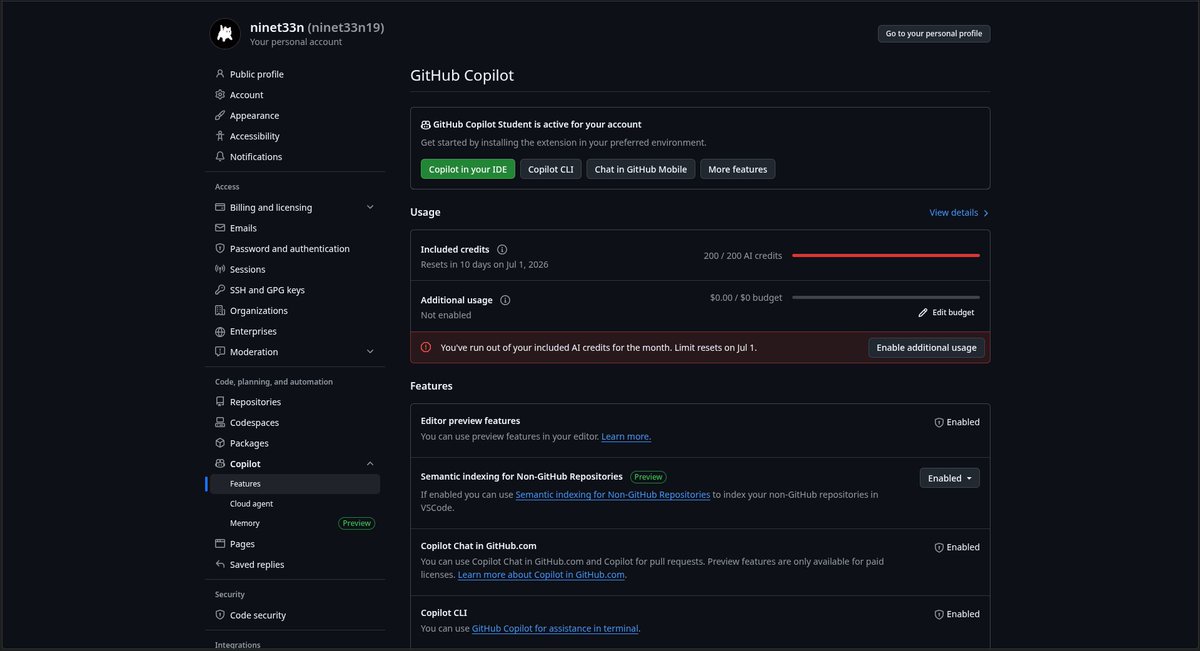Click the Sessions broadcast icon

click(220, 269)
